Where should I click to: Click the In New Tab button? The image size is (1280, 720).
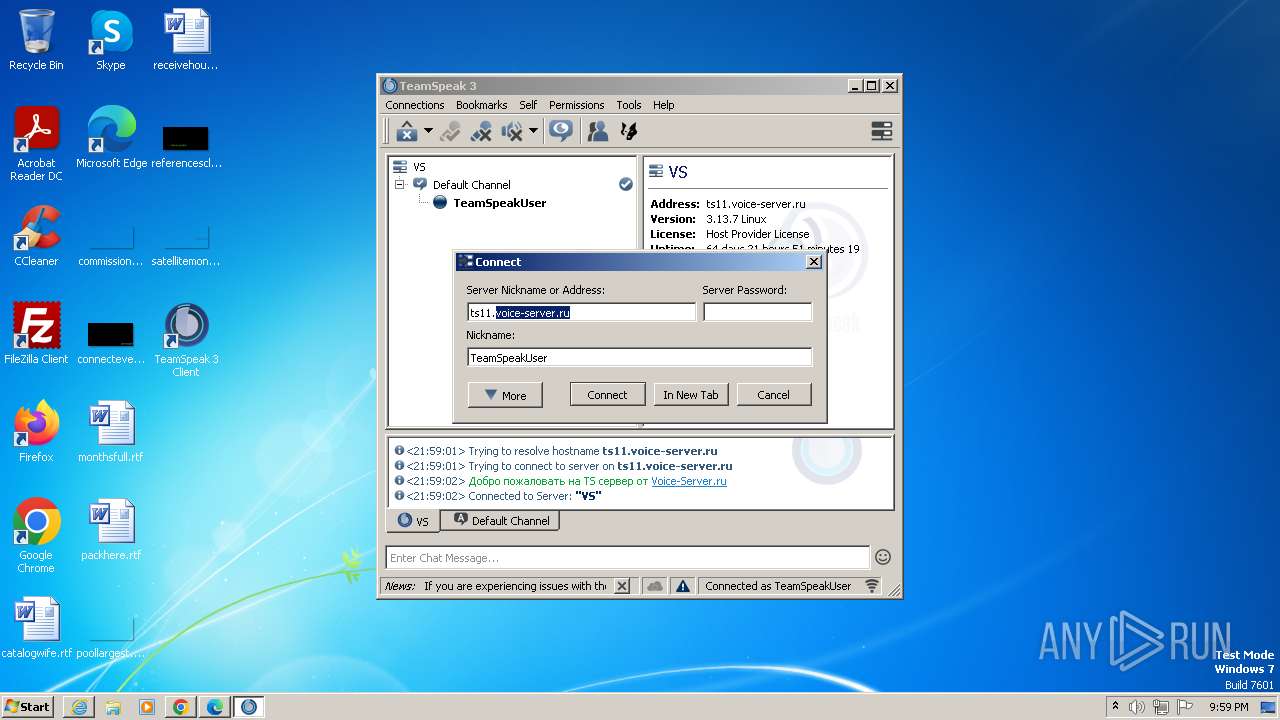click(691, 395)
